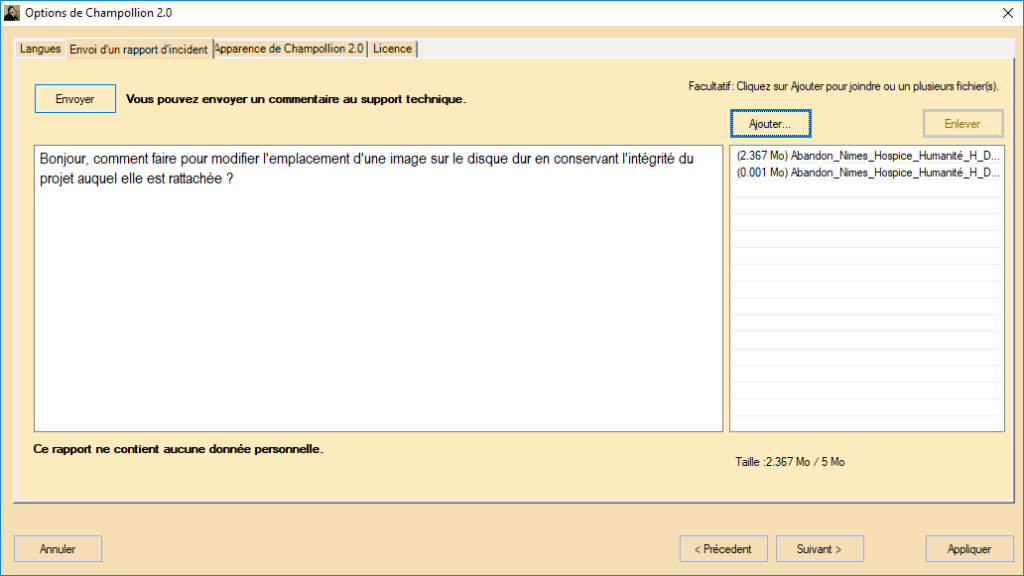The image size is (1024, 576).
Task: Click the 'Ce rapport ne contient aucune donnée personnelle' notice
Action: [178, 449]
